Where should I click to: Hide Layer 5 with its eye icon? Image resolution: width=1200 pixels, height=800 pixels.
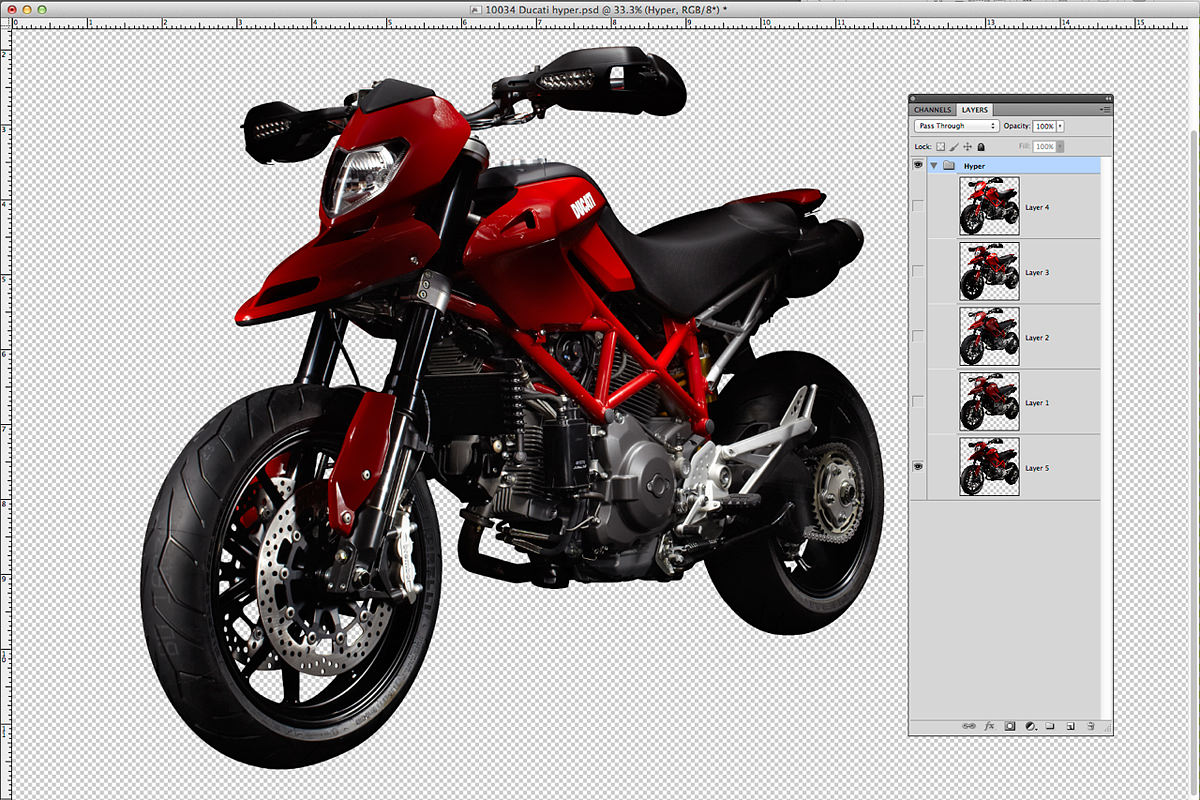coord(918,467)
